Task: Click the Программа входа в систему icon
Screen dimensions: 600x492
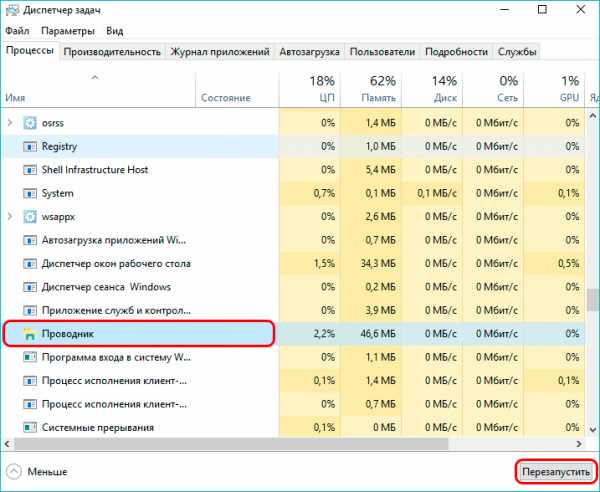Action: point(30,357)
